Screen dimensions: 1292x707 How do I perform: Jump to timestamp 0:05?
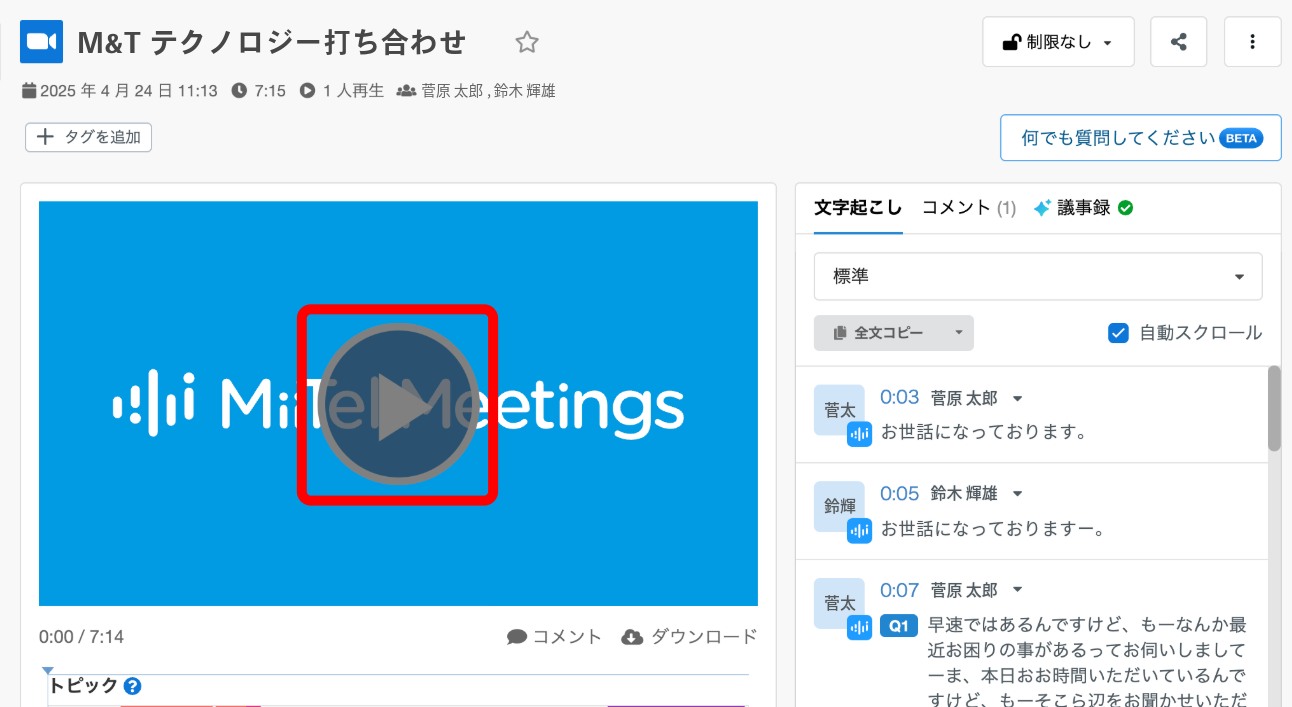pos(899,493)
